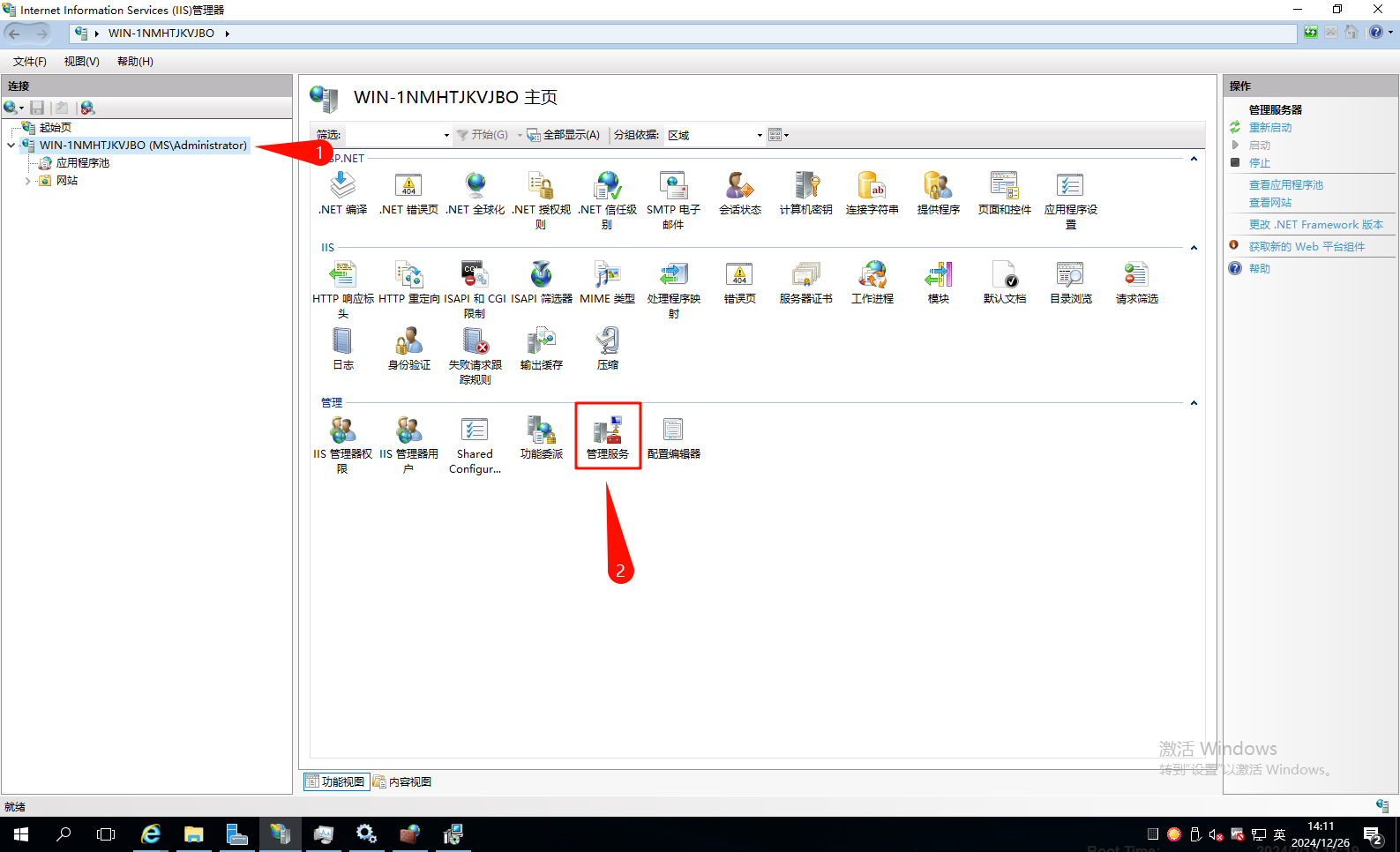Open the 日志 feature icon

tap(342, 348)
